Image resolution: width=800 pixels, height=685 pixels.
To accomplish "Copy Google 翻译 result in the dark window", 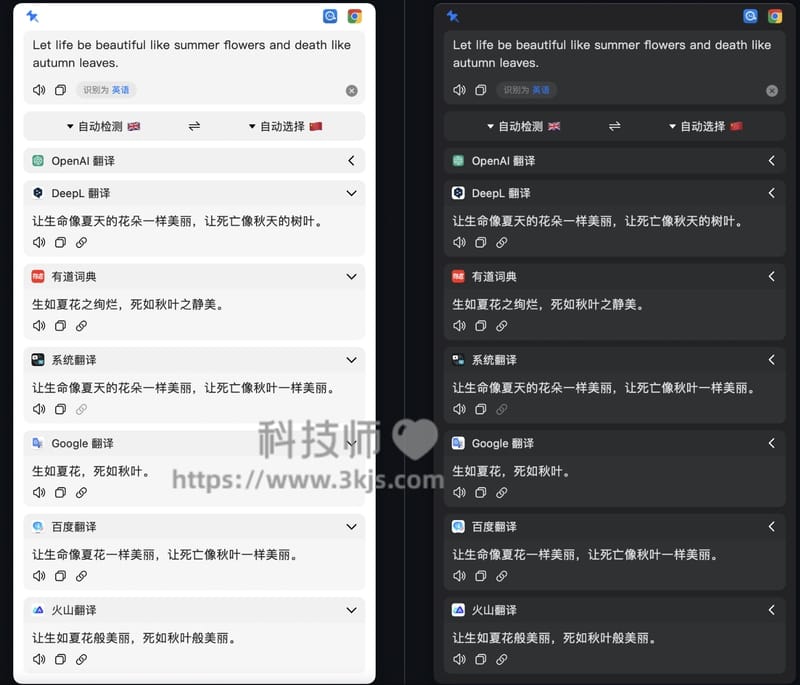I will (x=481, y=492).
